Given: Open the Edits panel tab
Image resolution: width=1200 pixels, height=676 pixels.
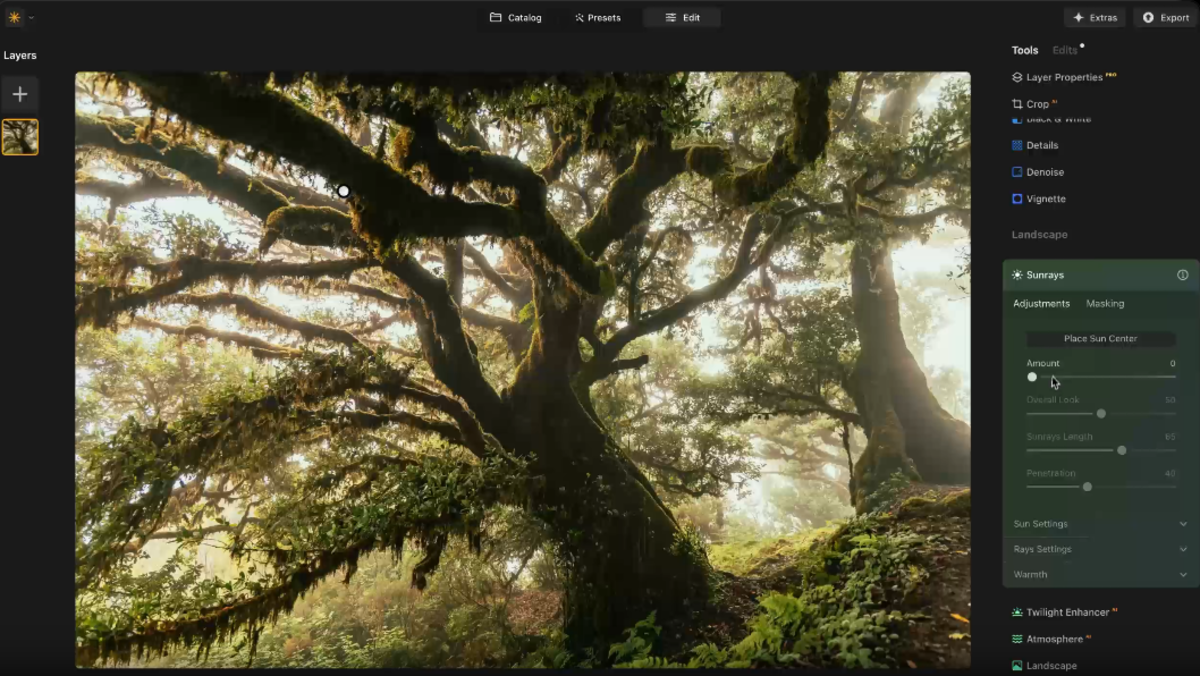Looking at the screenshot, I should point(1065,50).
